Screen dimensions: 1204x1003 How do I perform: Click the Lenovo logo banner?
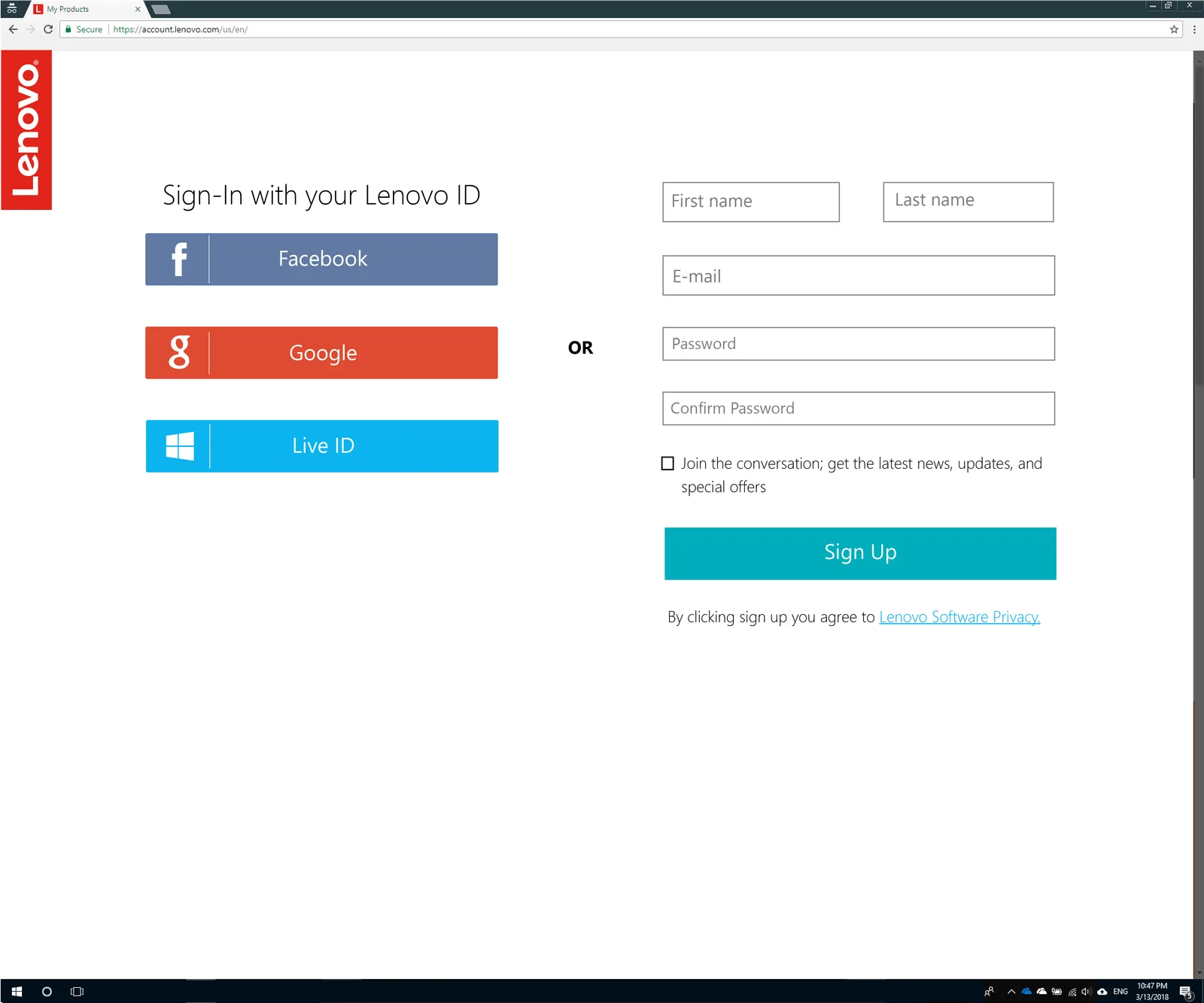pos(26,129)
